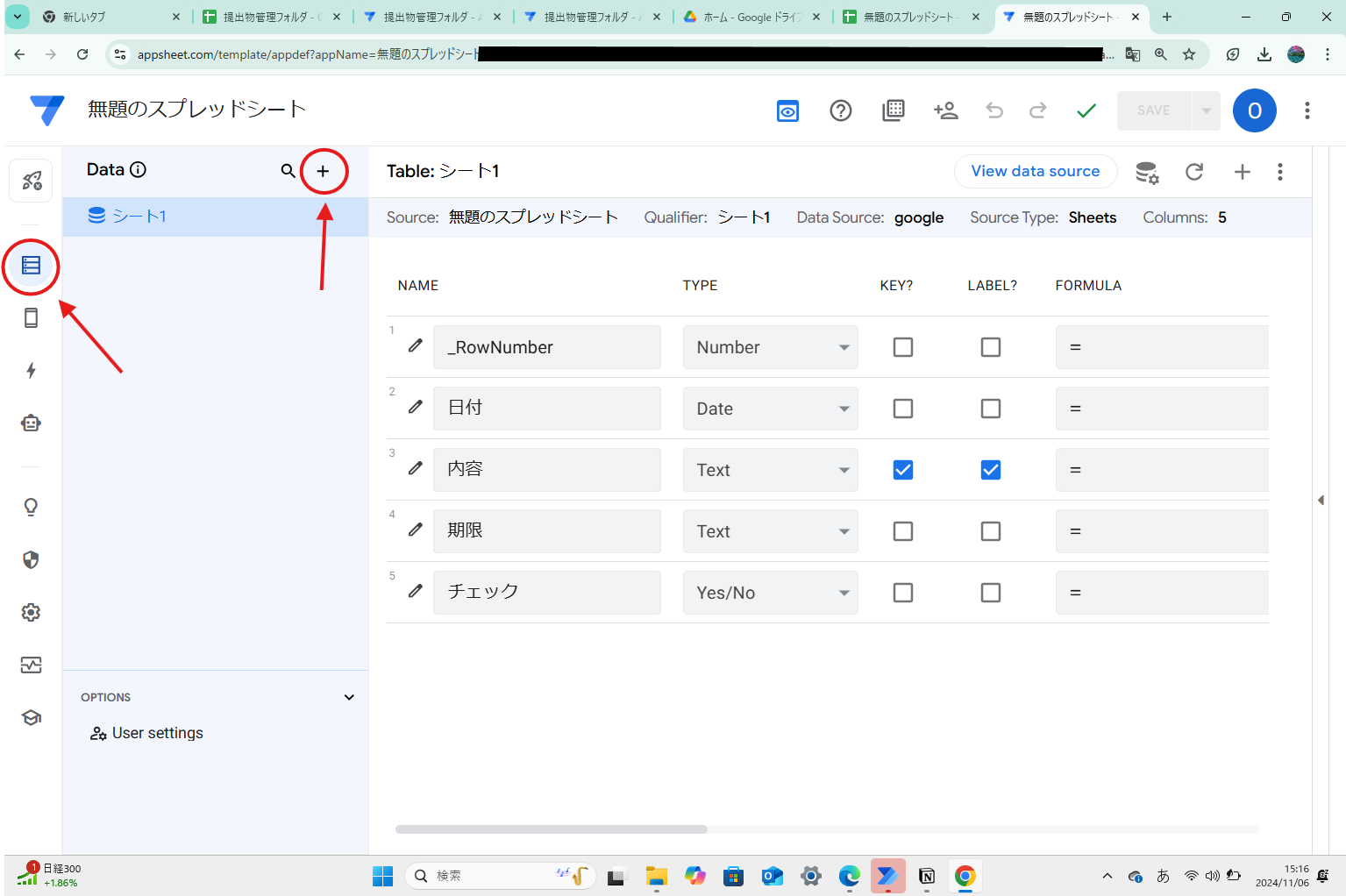The image size is (1346, 896).
Task: Open the browser tab search dropdown
Action: [x=18, y=17]
